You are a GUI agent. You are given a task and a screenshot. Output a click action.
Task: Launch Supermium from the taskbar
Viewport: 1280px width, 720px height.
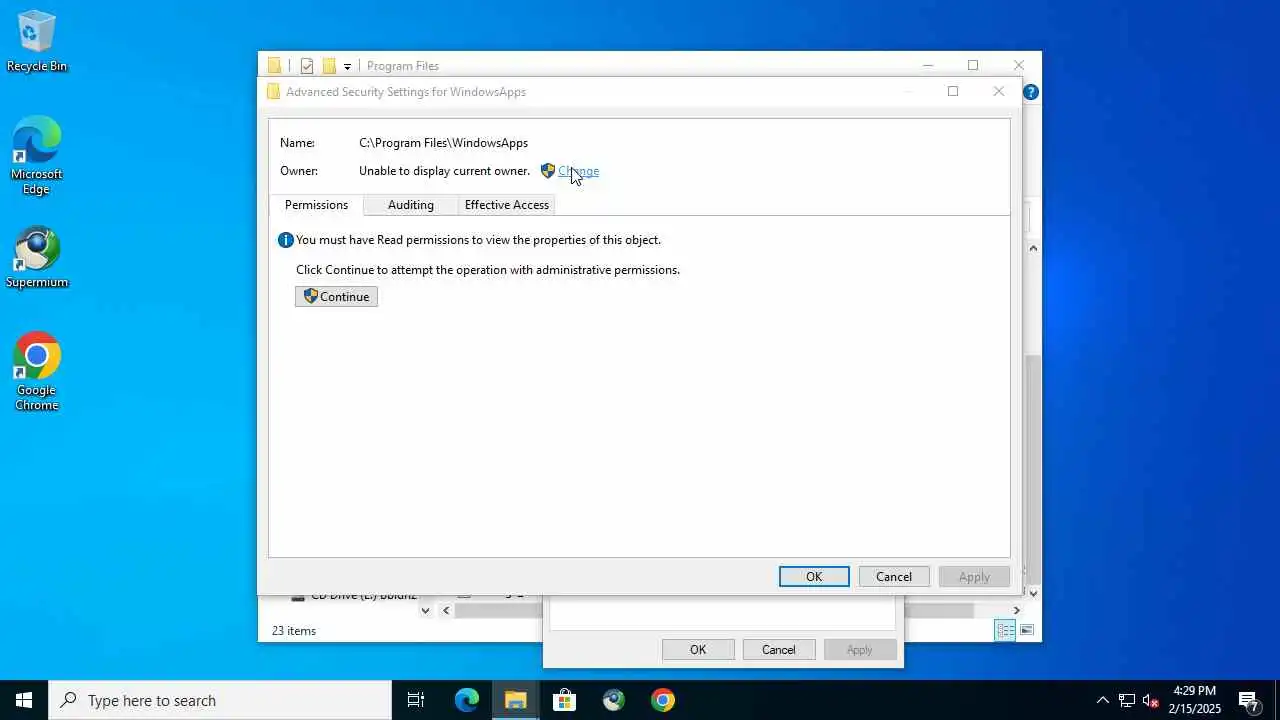point(614,700)
